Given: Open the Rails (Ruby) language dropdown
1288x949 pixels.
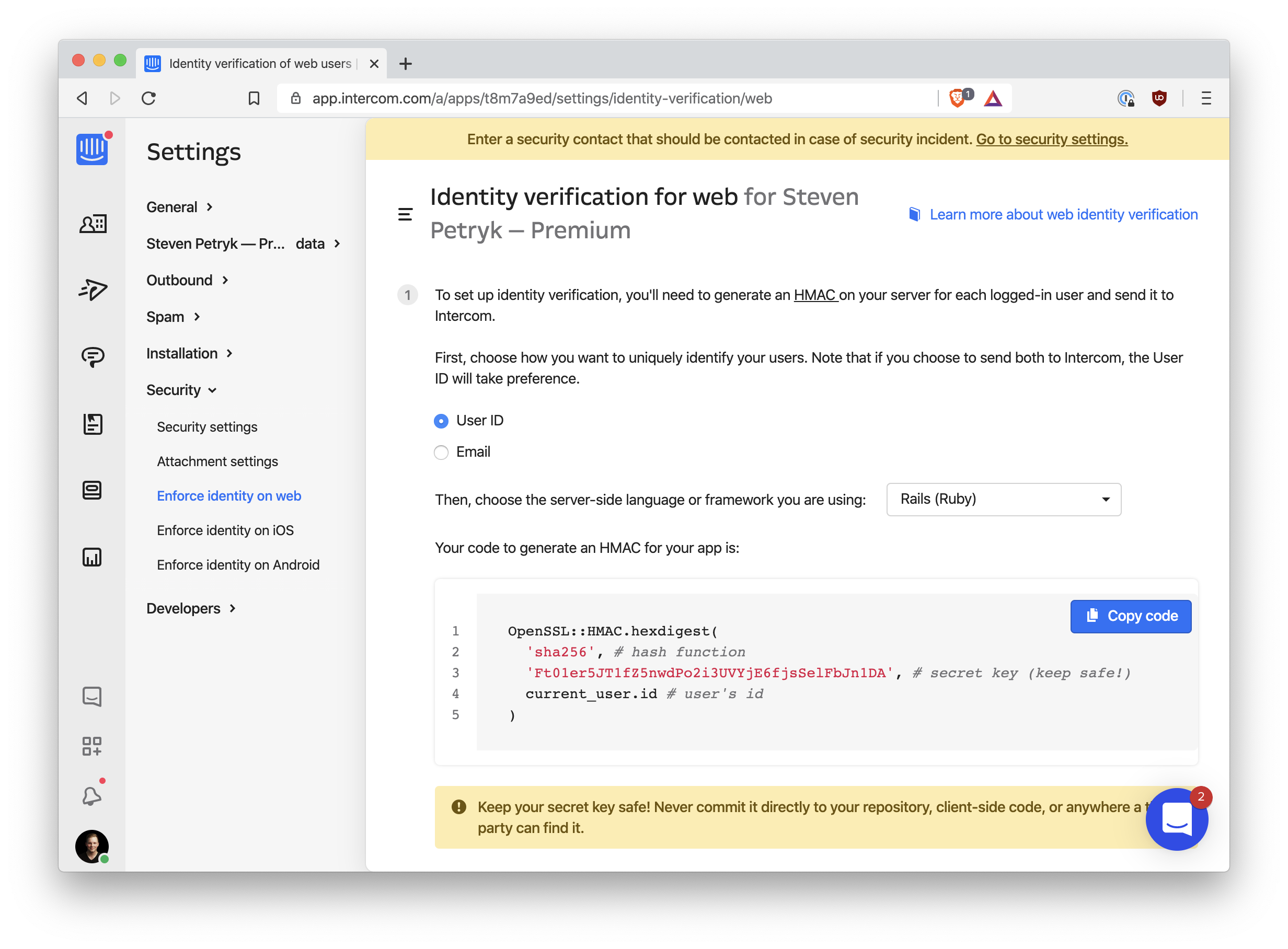Looking at the screenshot, I should (1003, 499).
